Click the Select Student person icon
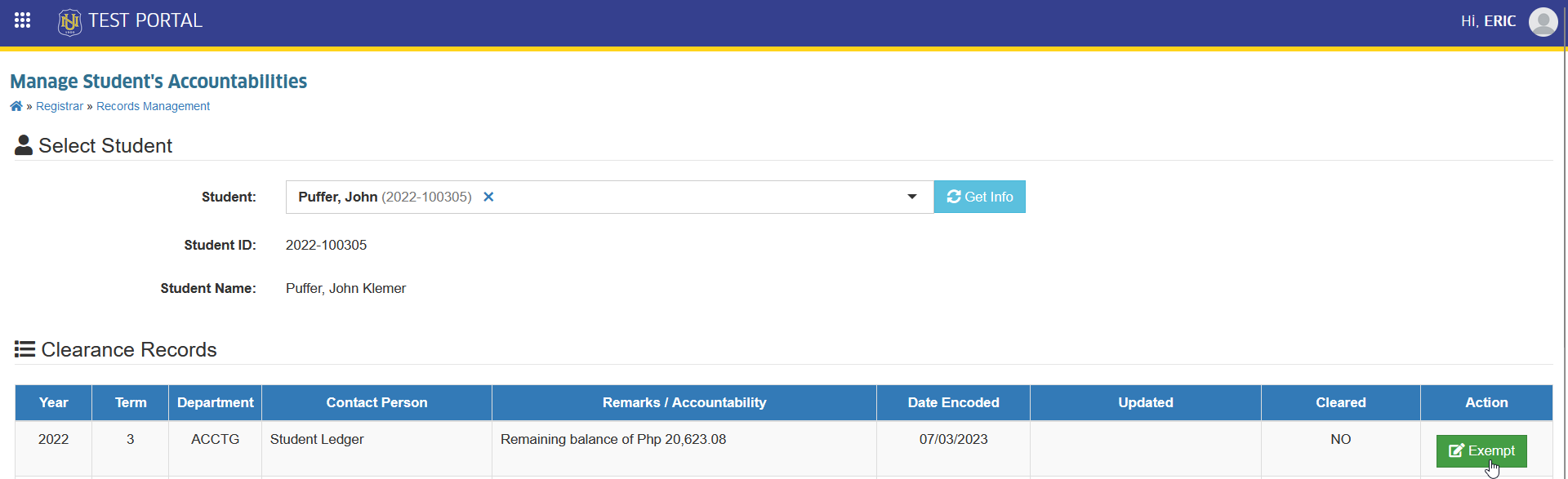 coord(24,145)
